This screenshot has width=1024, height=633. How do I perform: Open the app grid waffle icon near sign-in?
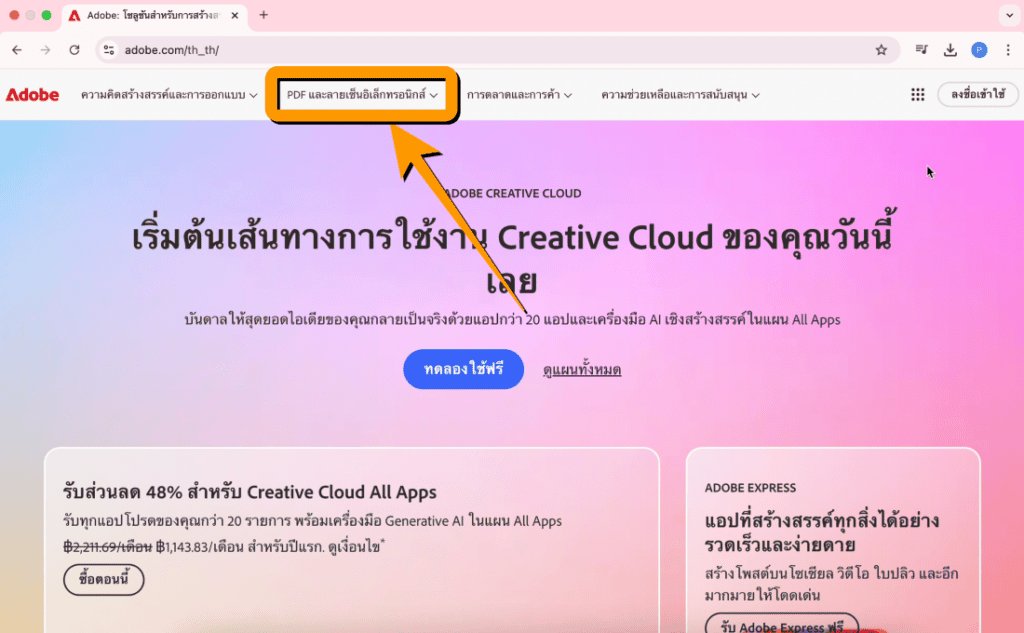click(918, 94)
